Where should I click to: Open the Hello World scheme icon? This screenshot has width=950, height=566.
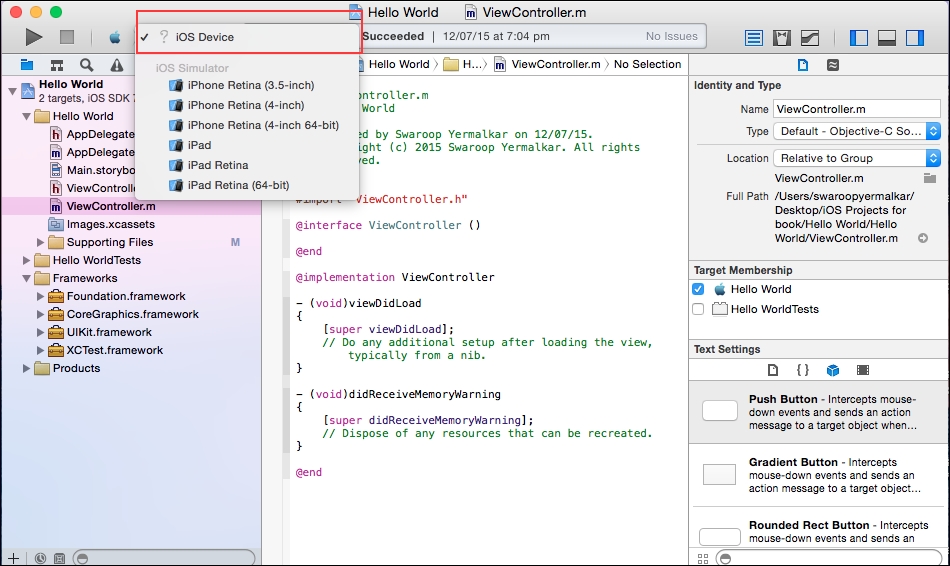[115, 37]
